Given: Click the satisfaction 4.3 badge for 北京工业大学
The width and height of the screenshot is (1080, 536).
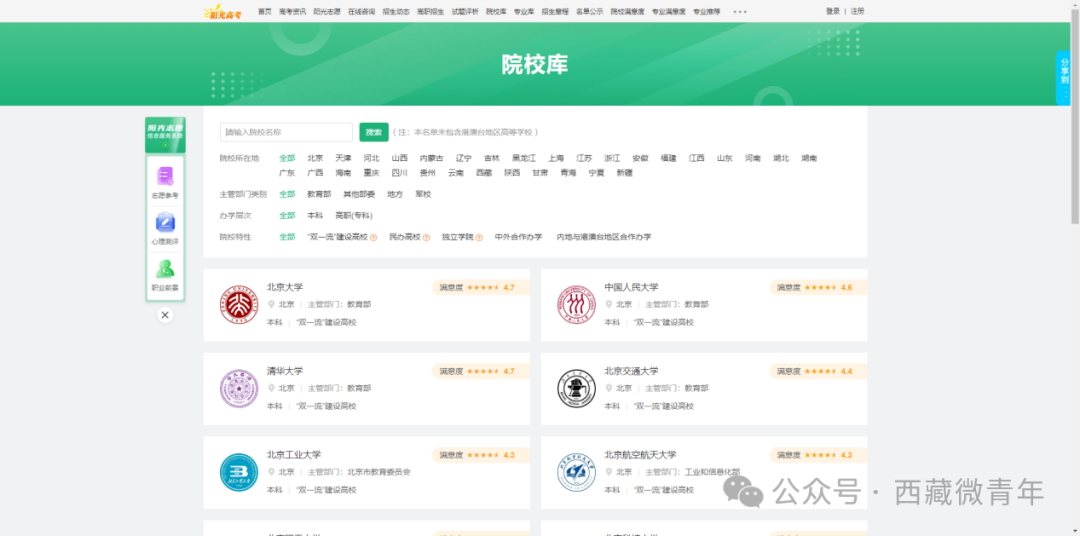Looking at the screenshot, I should coord(481,455).
